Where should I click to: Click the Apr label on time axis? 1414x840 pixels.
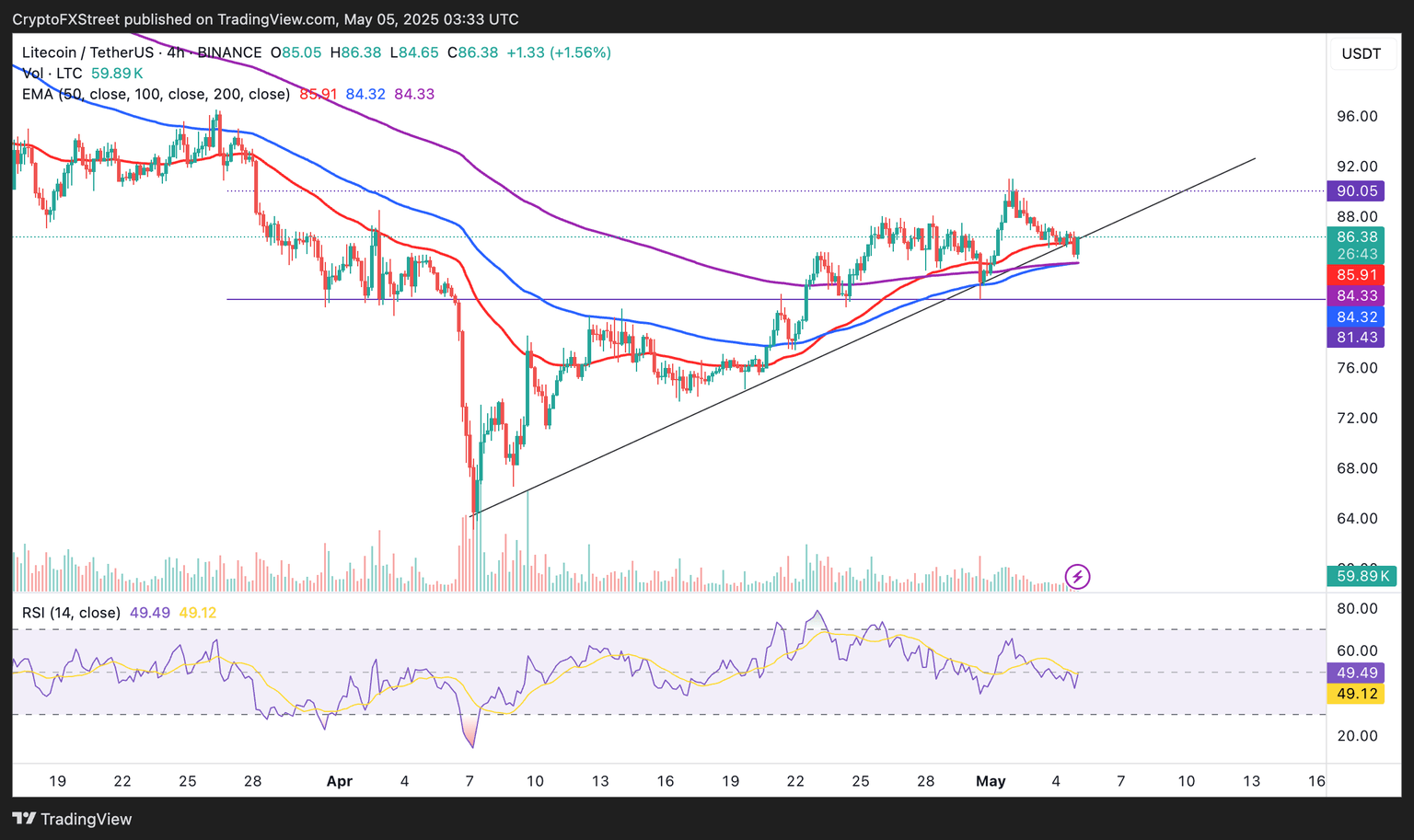340,781
